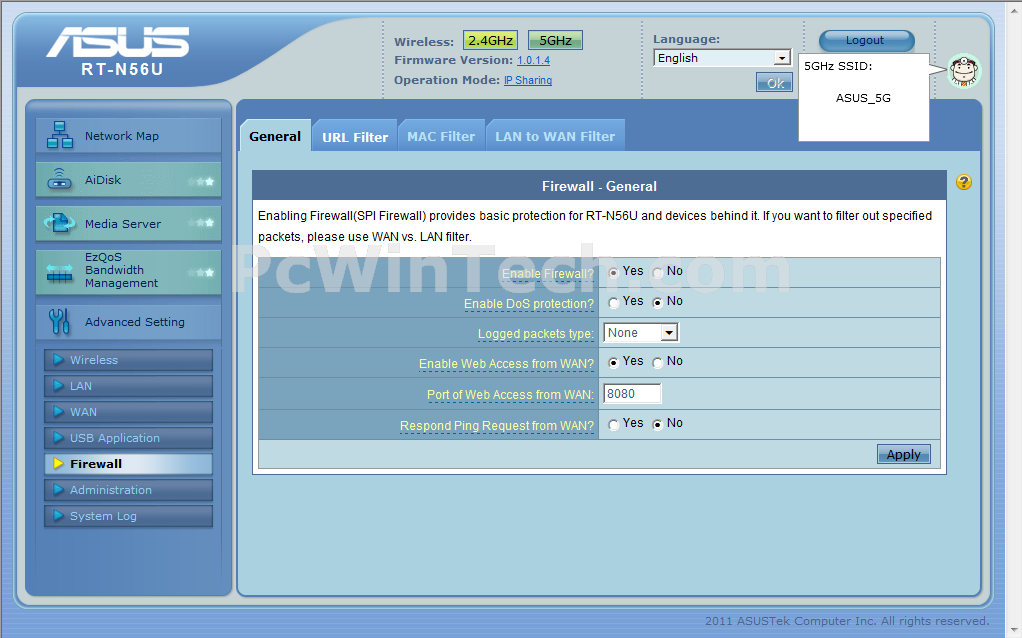
Task: Open AiDisk page
Action: pos(128,180)
